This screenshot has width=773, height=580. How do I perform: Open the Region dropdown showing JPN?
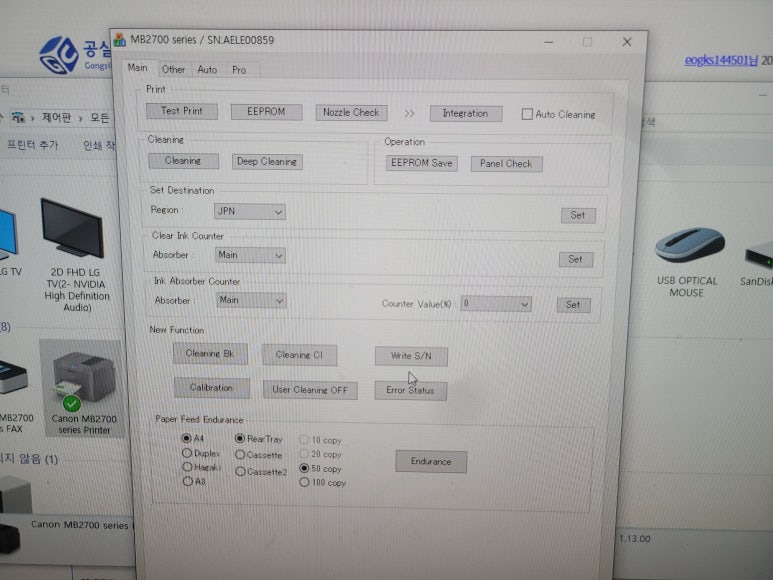click(x=249, y=211)
